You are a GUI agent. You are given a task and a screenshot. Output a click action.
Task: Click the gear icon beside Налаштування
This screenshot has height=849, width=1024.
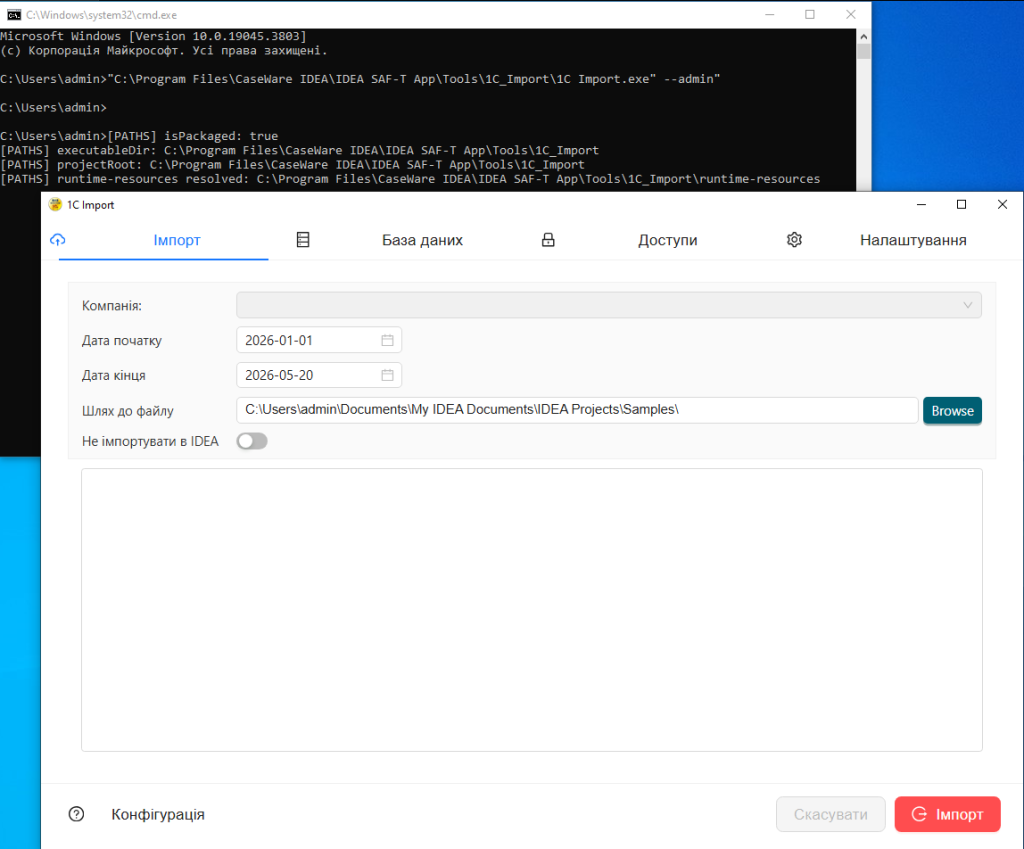pyautogui.click(x=794, y=240)
